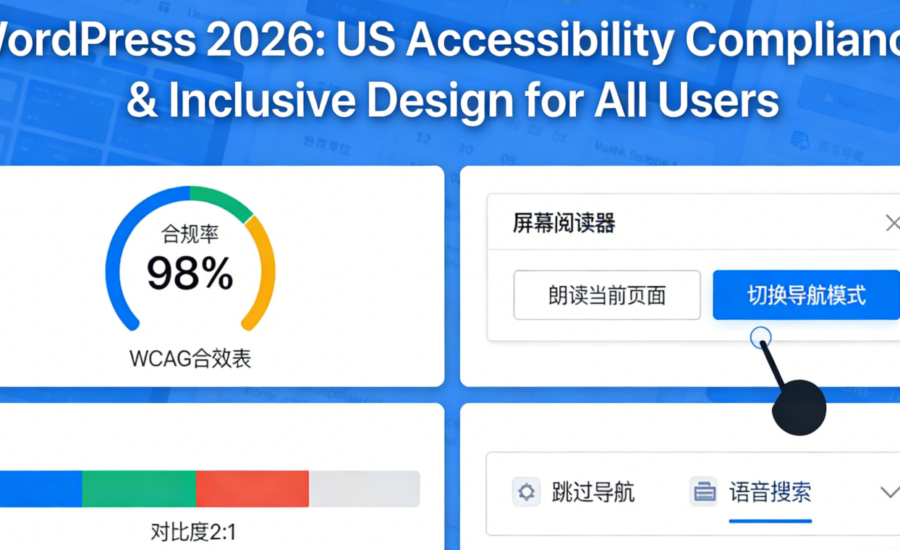Viewport: 900px width, 550px height.
Task: Click the 98% compliance rate value
Action: pos(190,273)
